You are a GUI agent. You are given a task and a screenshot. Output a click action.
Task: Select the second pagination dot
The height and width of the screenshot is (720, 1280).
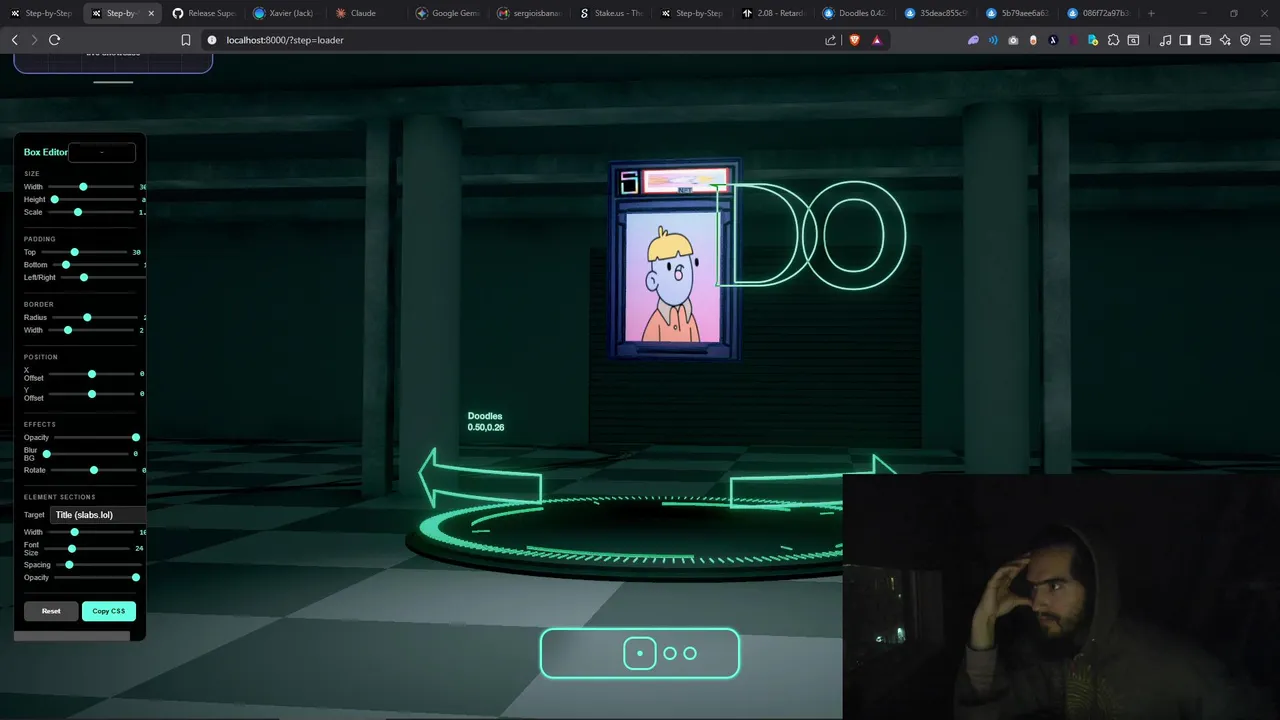pyautogui.click(x=670, y=653)
